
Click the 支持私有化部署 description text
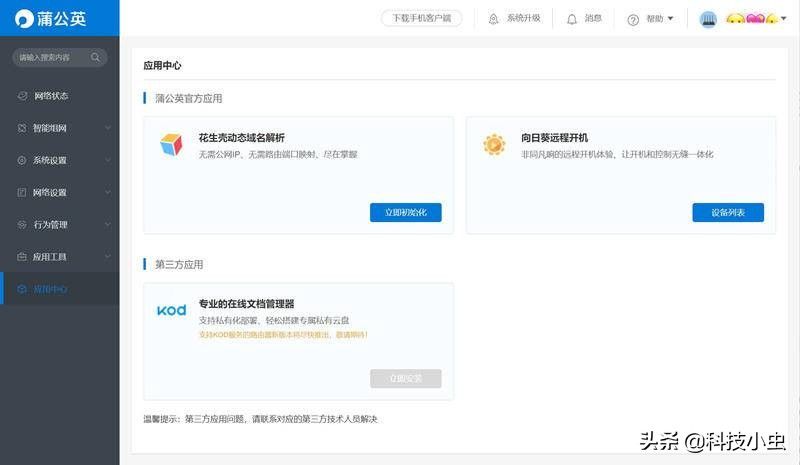(x=274, y=320)
